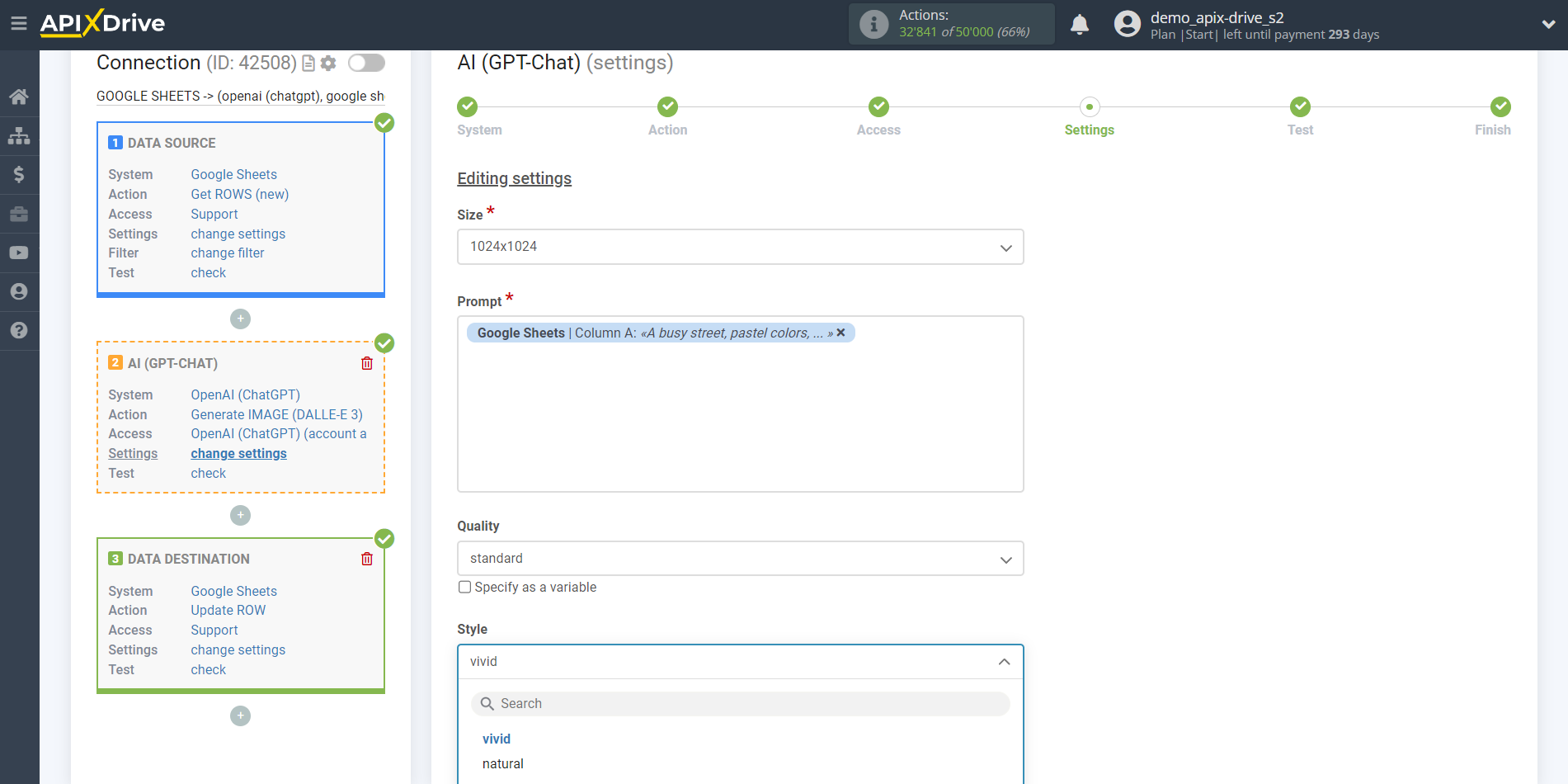Screen dimensions: 1568x784
Task: Click the actions info icon
Action: point(873,24)
